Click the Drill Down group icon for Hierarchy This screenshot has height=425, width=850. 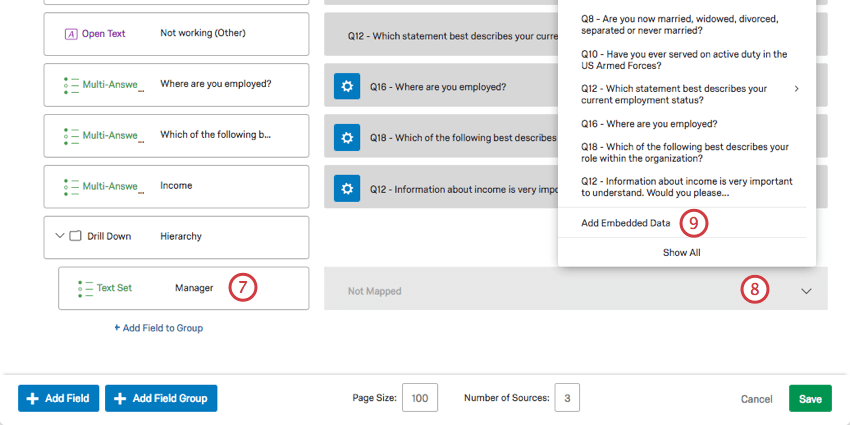click(x=75, y=236)
